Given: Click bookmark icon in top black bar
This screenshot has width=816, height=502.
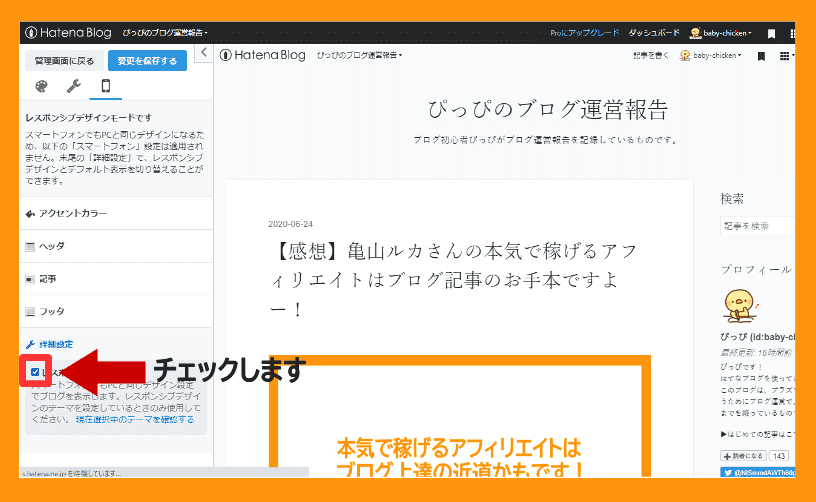Looking at the screenshot, I should 771,34.
